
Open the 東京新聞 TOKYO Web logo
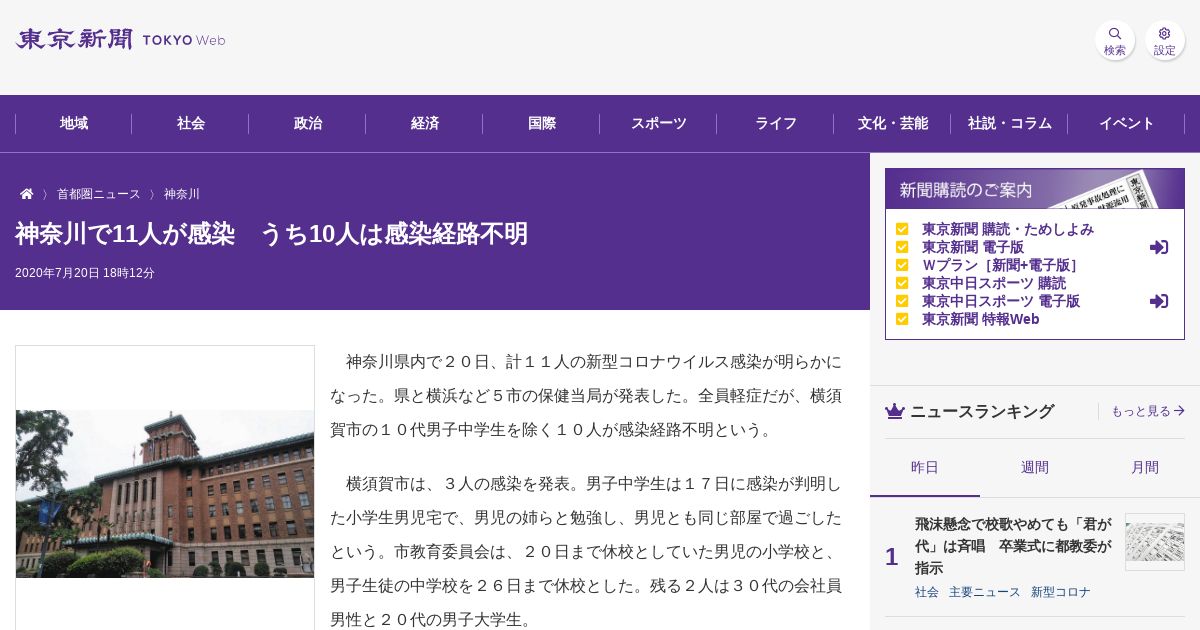120,40
